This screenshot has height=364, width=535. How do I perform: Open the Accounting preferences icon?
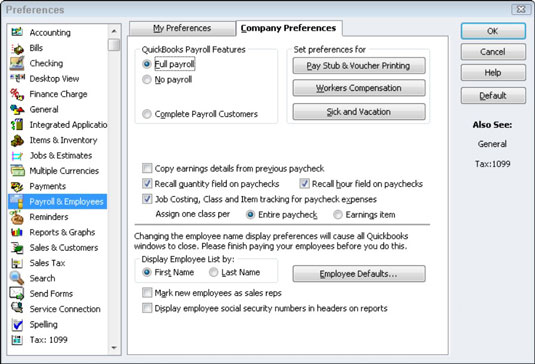17,32
